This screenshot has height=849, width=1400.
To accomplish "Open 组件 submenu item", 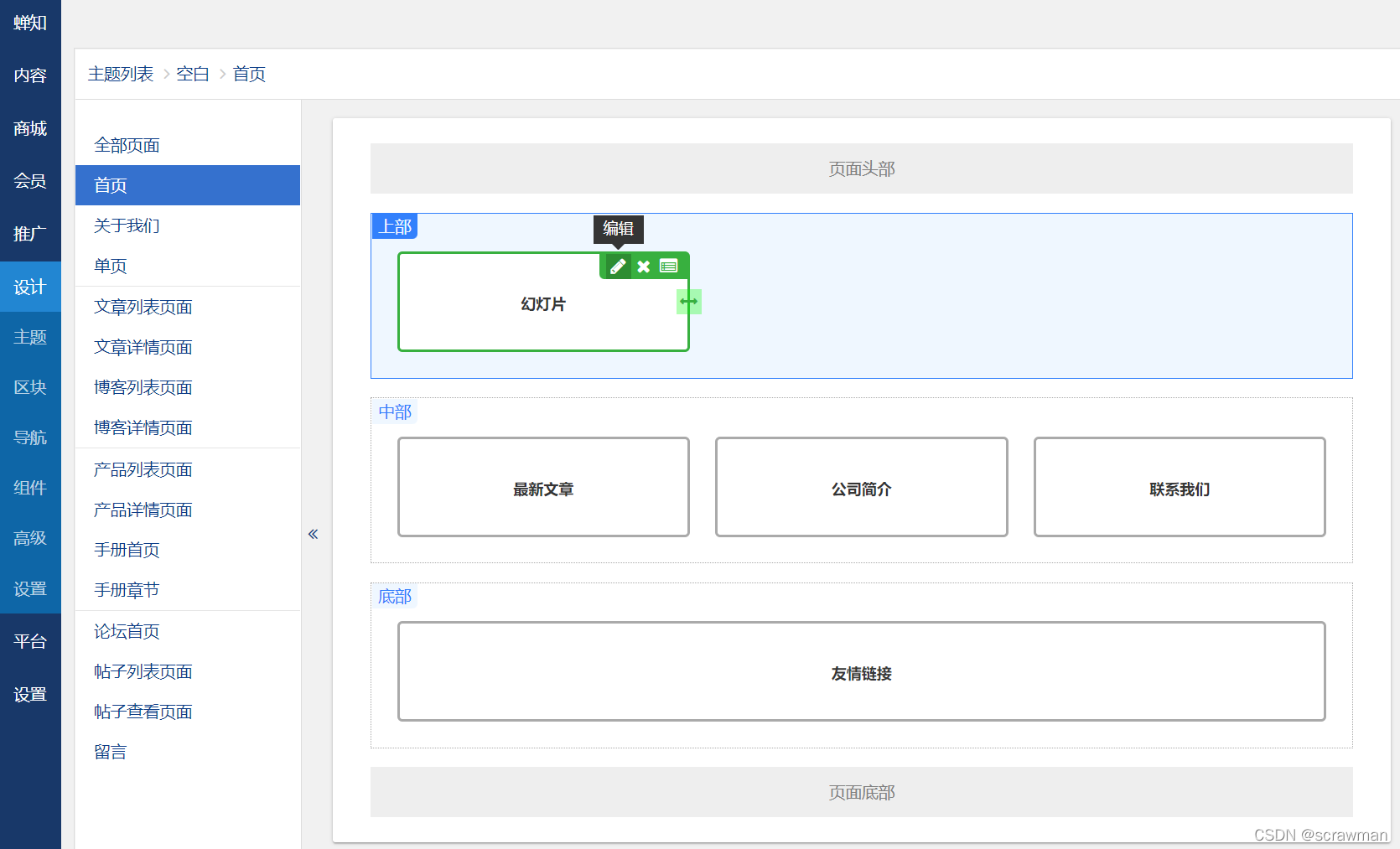I will pyautogui.click(x=30, y=488).
